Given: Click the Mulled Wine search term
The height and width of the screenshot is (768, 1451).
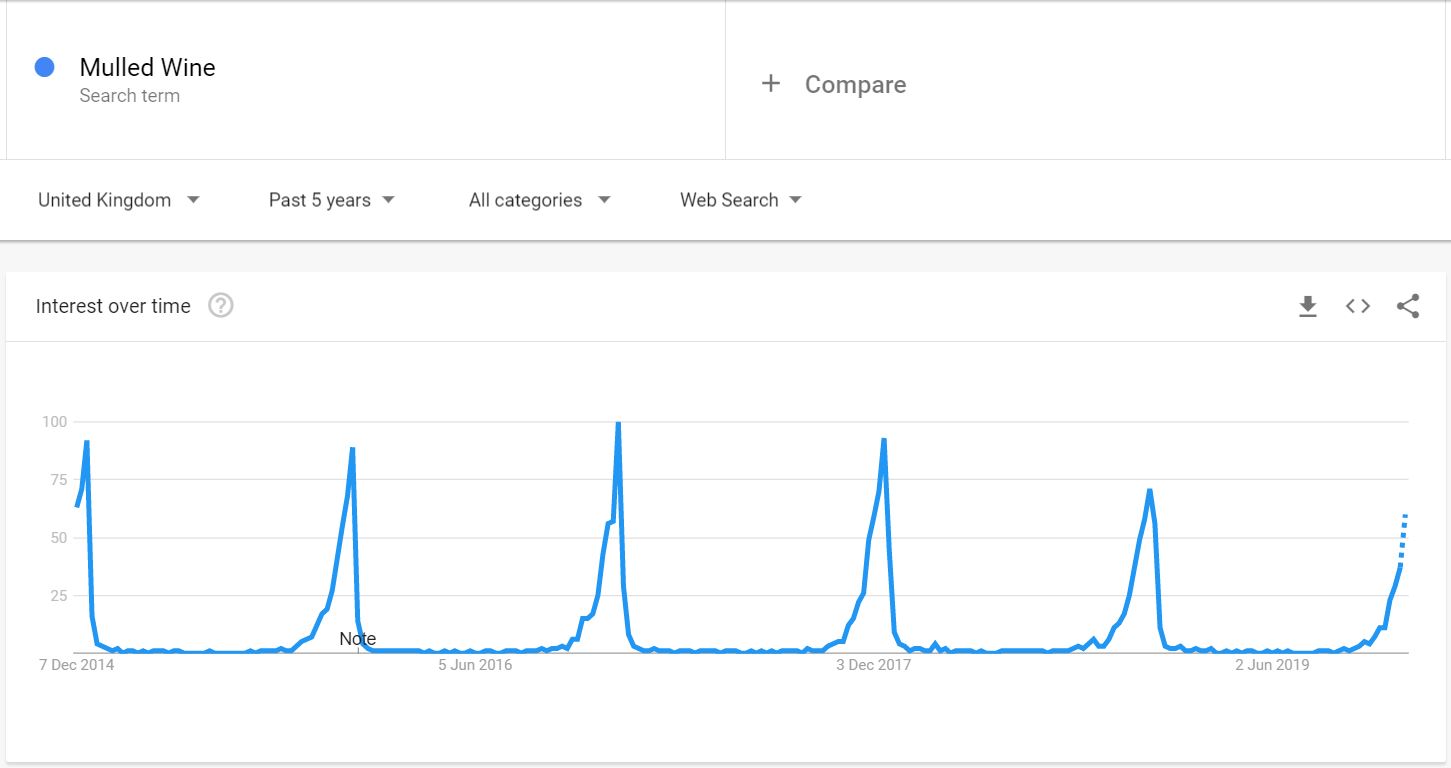Looking at the screenshot, I should [x=147, y=67].
